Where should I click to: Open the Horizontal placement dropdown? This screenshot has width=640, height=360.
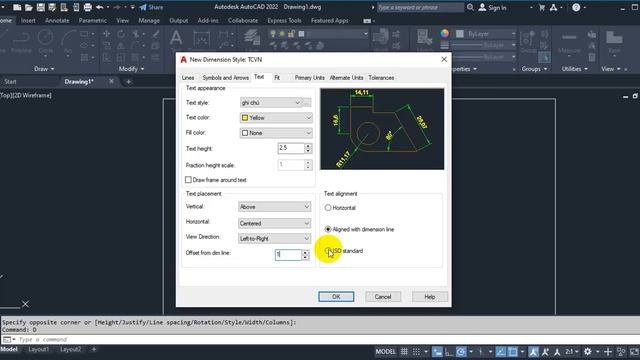click(275, 223)
